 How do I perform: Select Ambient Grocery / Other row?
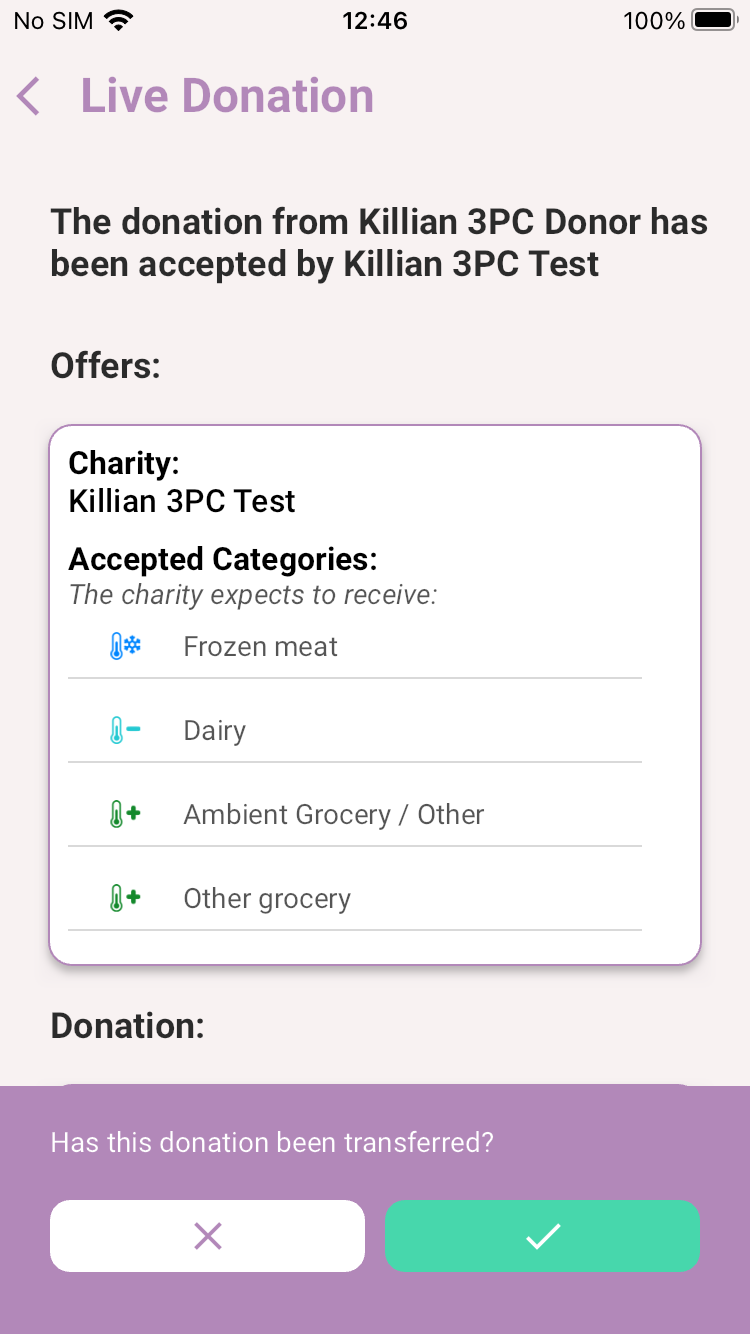point(355,815)
